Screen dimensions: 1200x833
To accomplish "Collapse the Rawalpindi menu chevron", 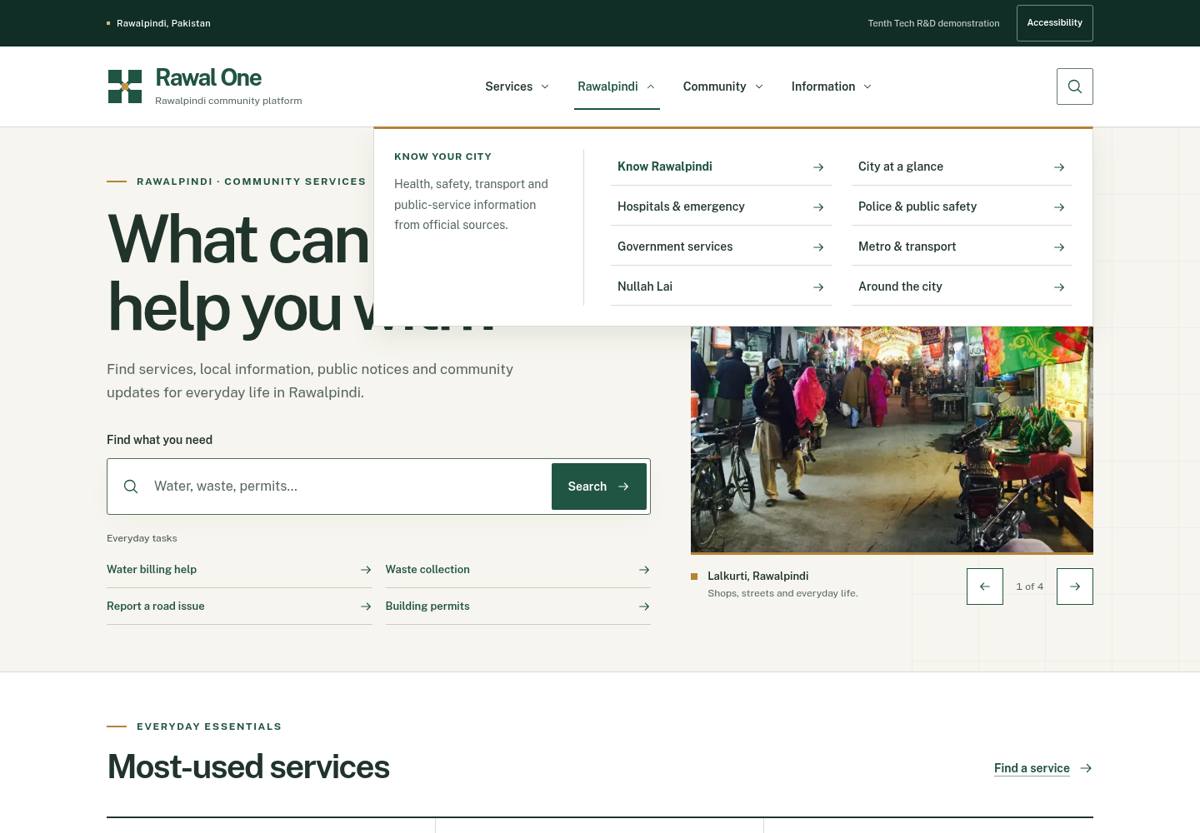I will 651,87.
